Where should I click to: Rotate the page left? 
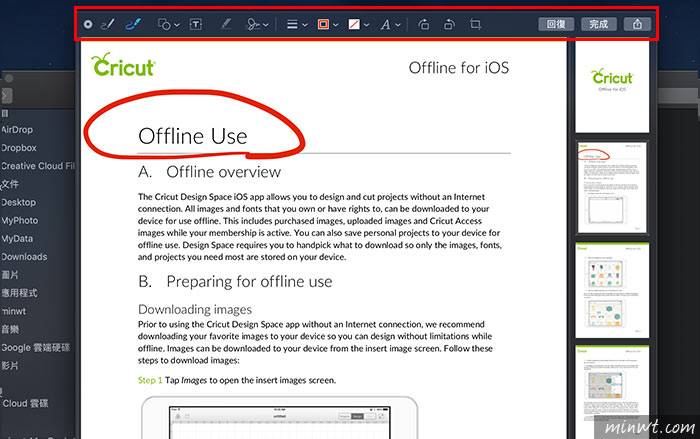point(425,24)
